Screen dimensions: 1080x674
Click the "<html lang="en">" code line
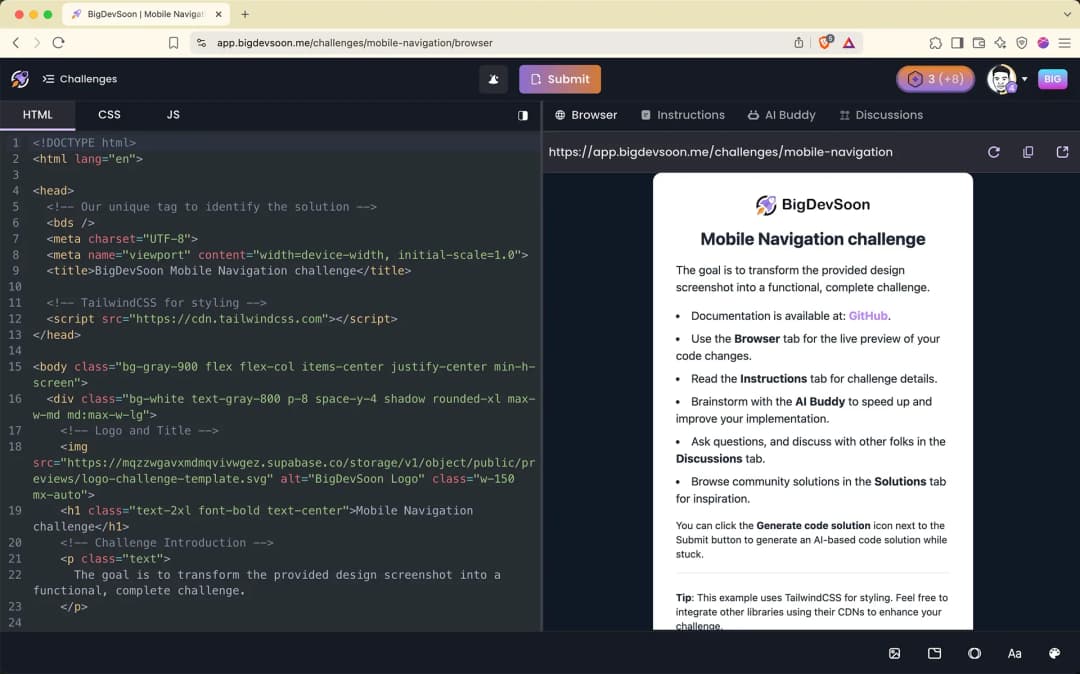tap(87, 158)
